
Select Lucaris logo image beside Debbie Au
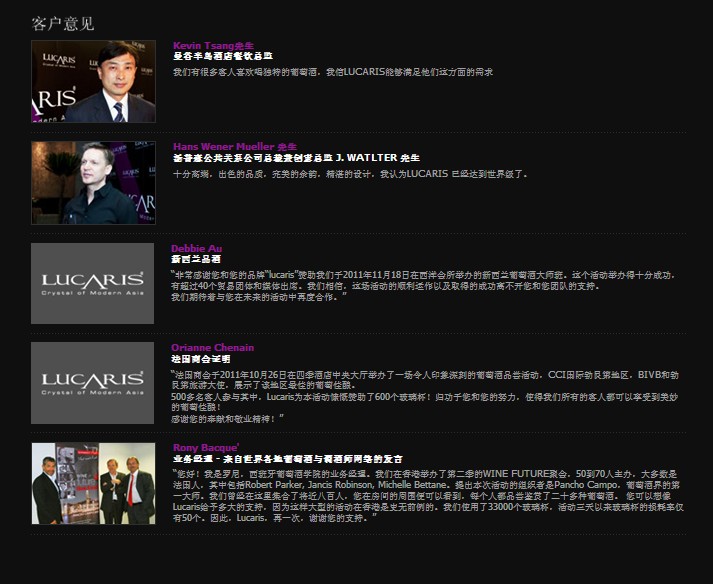[92, 283]
